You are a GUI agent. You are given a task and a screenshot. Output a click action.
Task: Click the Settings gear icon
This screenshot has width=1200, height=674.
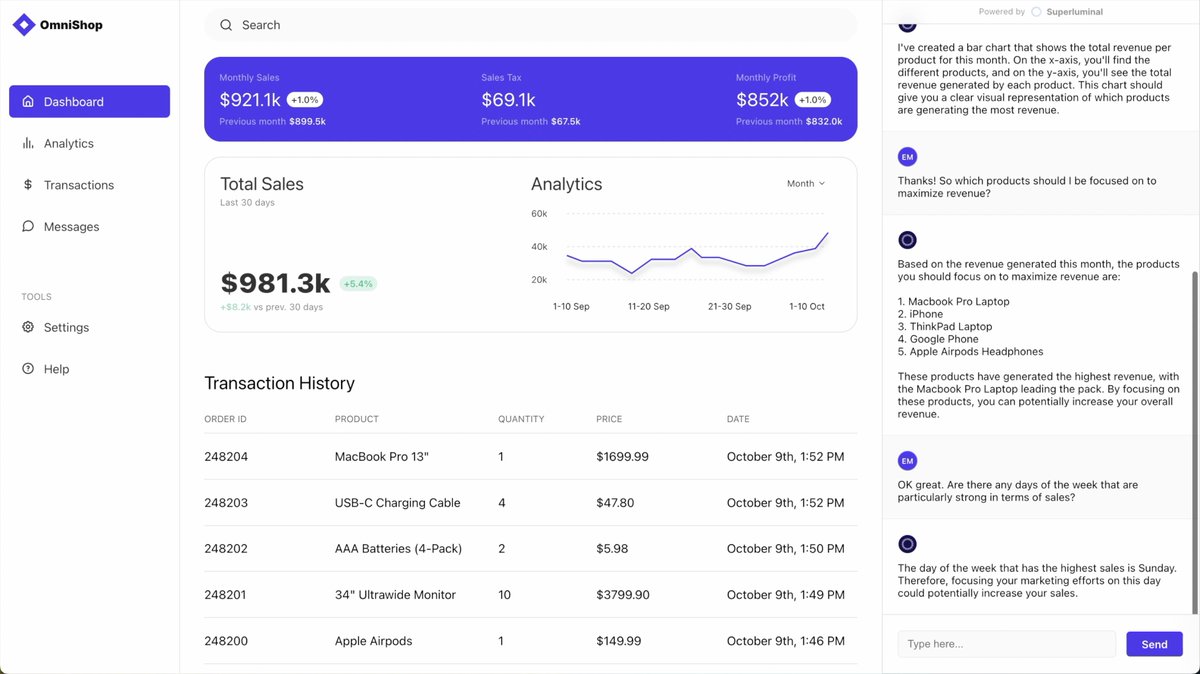(28, 327)
